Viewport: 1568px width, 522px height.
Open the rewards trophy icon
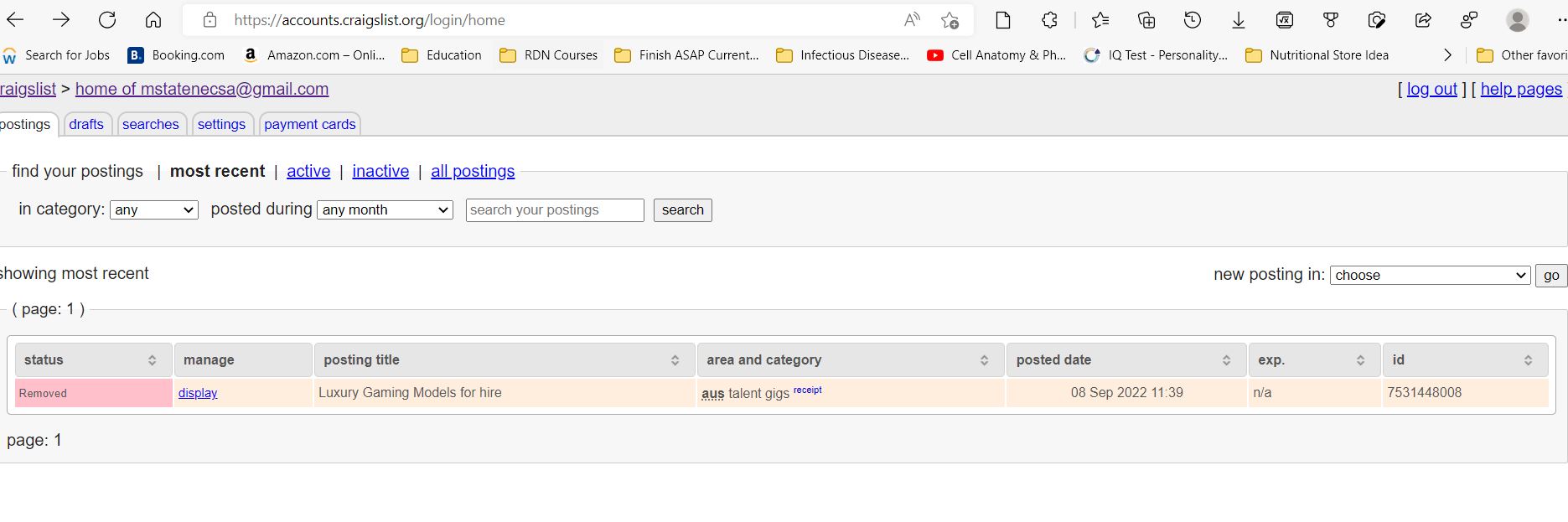click(1331, 20)
